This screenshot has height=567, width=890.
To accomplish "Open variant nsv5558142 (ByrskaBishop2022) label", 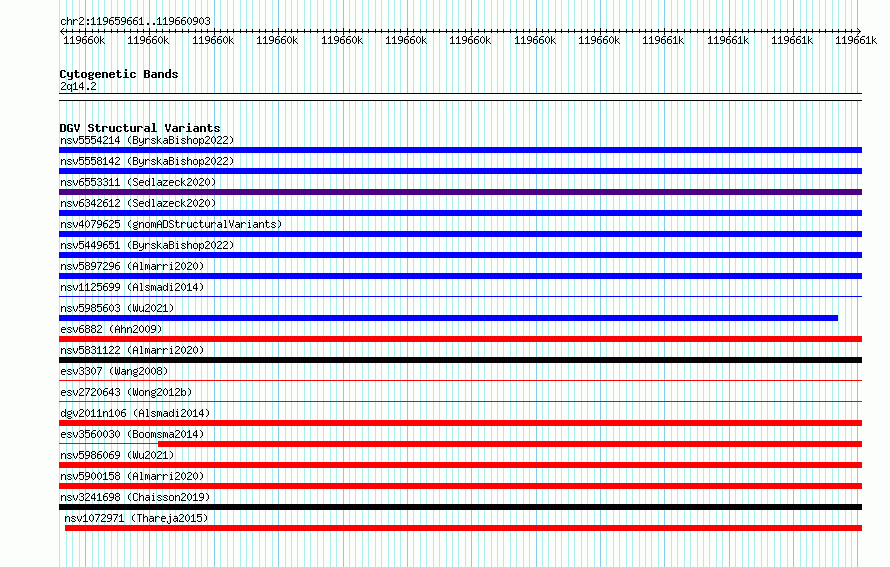I will click(x=147, y=161).
